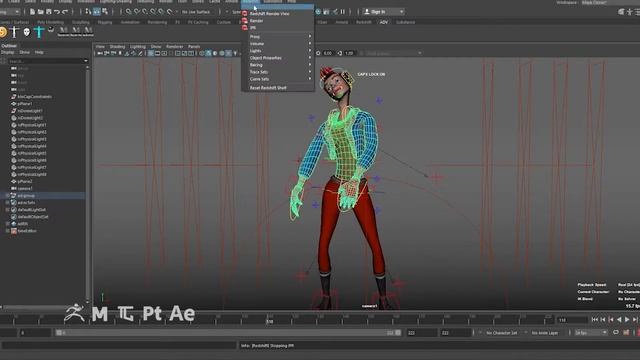
Task: Switch to the Rigging shelf tab
Action: click(x=105, y=22)
